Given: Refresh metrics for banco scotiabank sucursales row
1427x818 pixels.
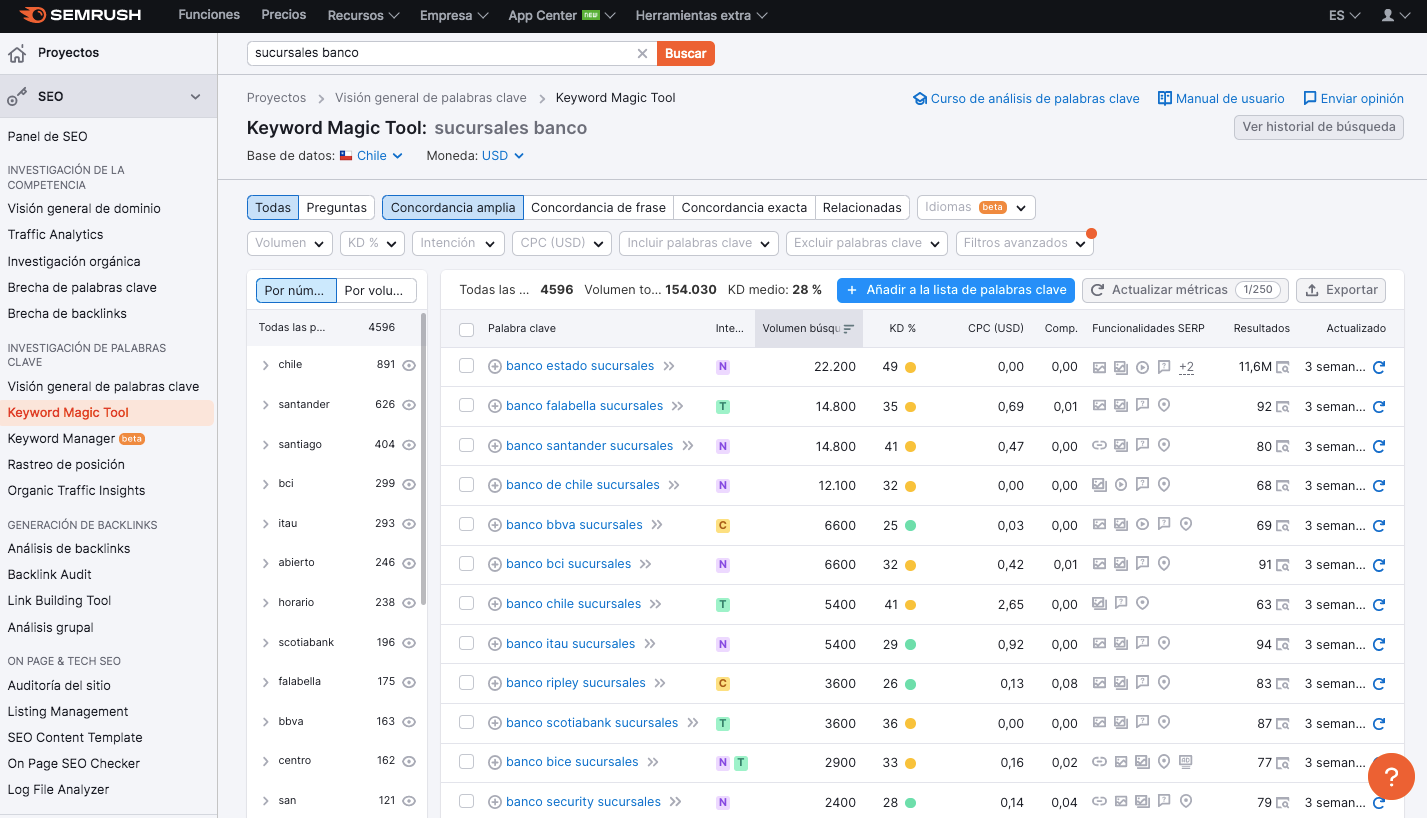Looking at the screenshot, I should pos(1379,723).
